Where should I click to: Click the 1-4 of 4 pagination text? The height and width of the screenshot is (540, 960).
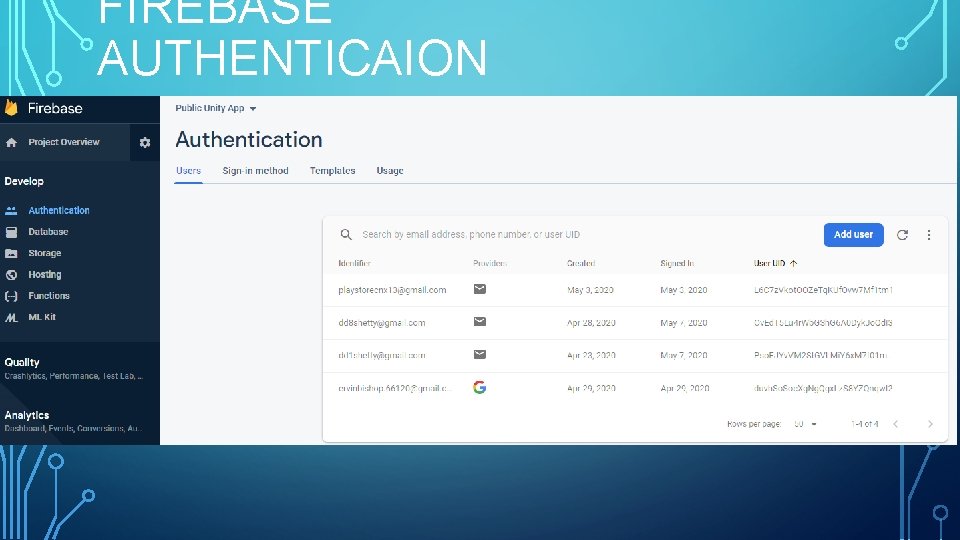click(864, 424)
